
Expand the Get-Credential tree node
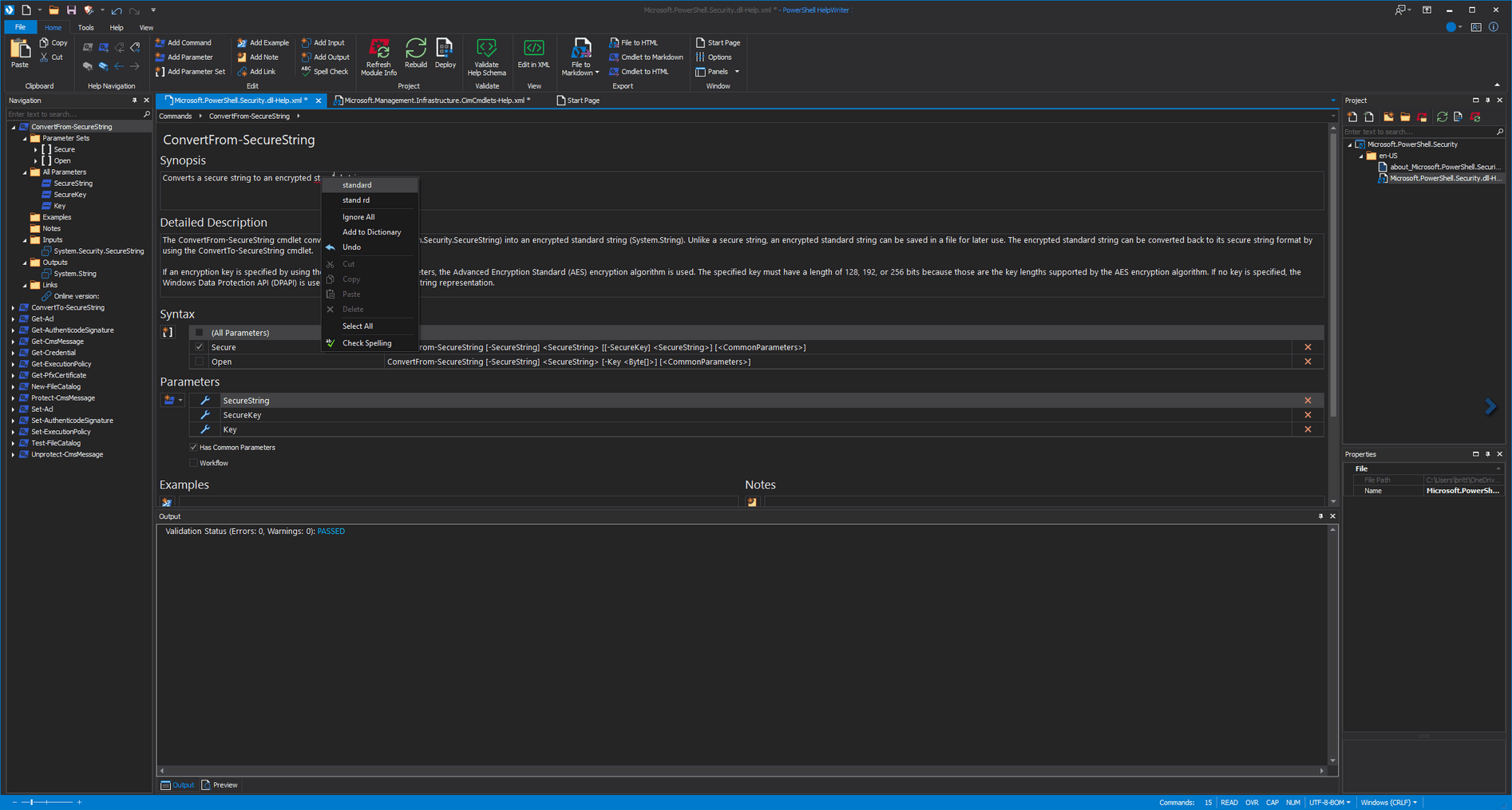pyautogui.click(x=14, y=353)
